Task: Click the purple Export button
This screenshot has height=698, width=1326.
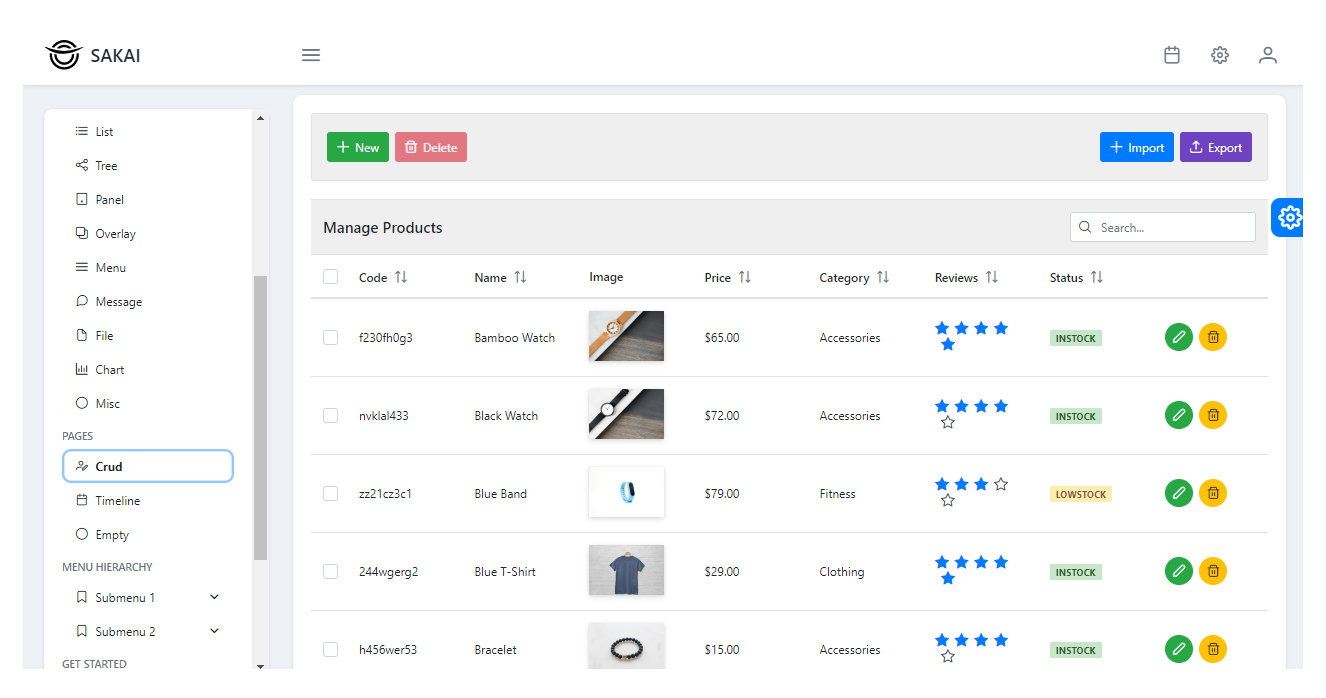Action: tap(1215, 147)
